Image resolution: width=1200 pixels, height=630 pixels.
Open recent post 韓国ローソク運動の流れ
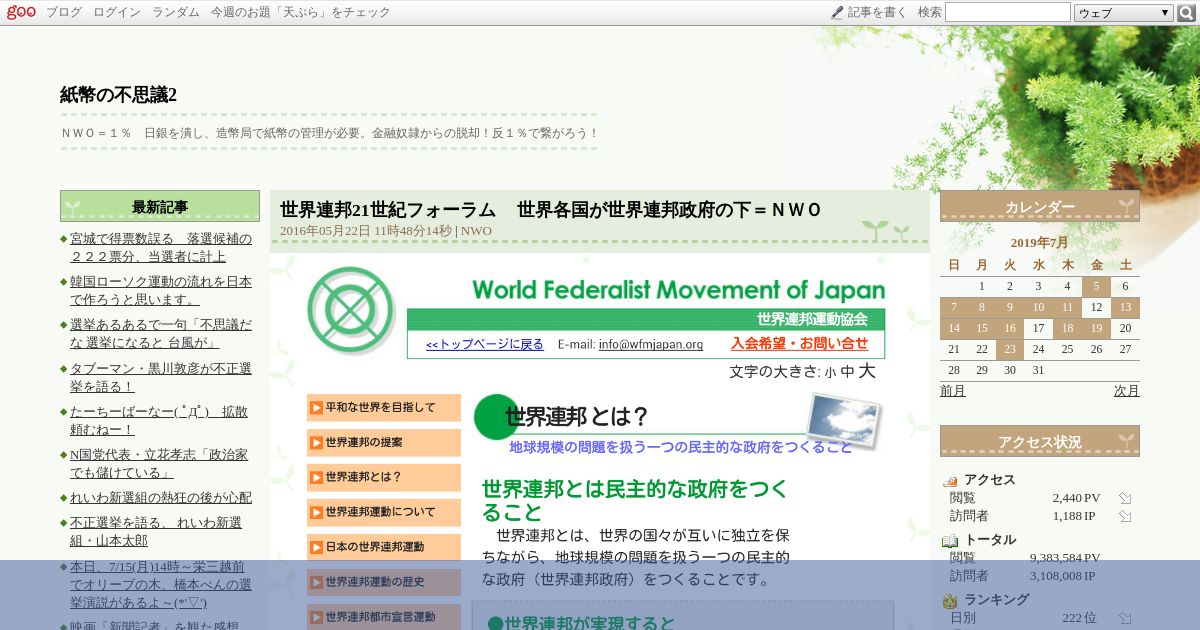coord(160,291)
